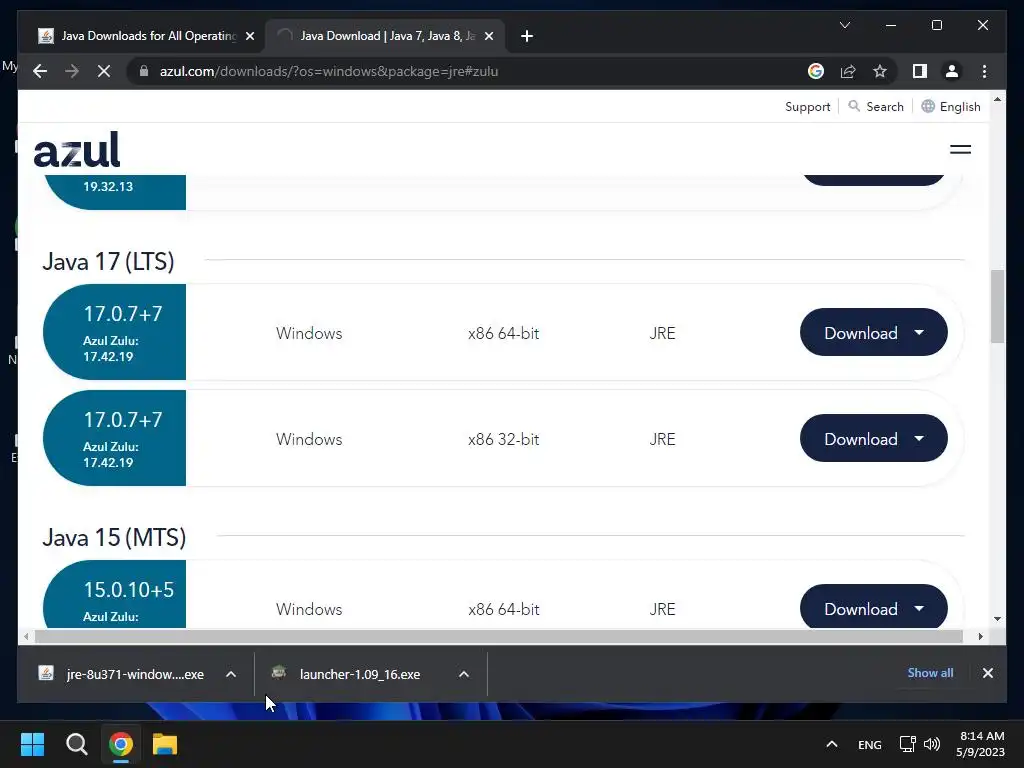The height and width of the screenshot is (768, 1024).
Task: Open File Explorer from the taskbar
Action: pyautogui.click(x=165, y=744)
